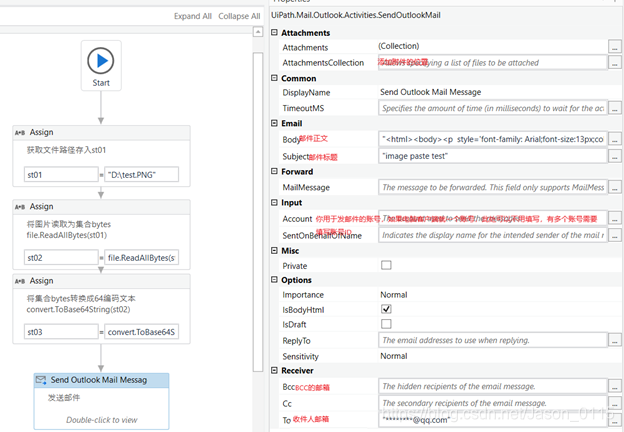
Task: Uncheck the IsBodyHtml checkbox
Action: 386,309
